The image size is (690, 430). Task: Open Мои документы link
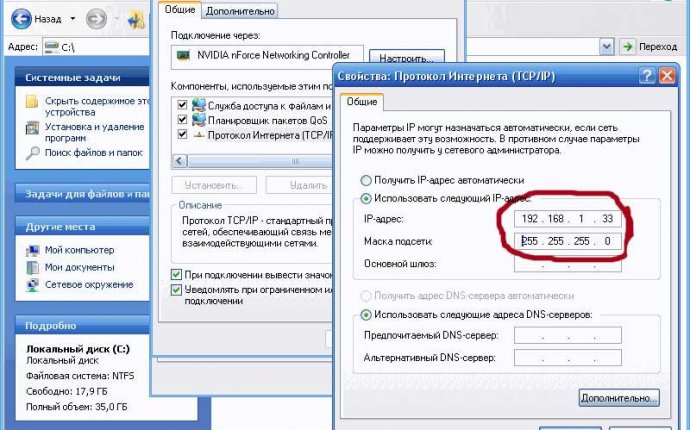79,267
